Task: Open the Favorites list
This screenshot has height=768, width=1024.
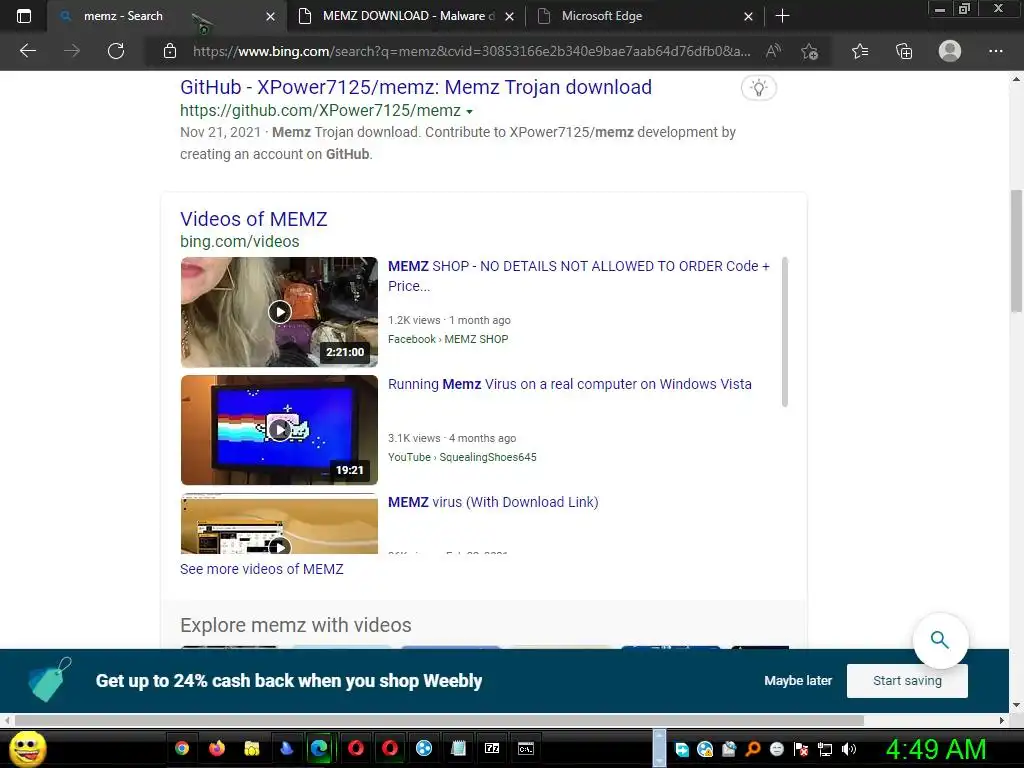Action: 860,51
